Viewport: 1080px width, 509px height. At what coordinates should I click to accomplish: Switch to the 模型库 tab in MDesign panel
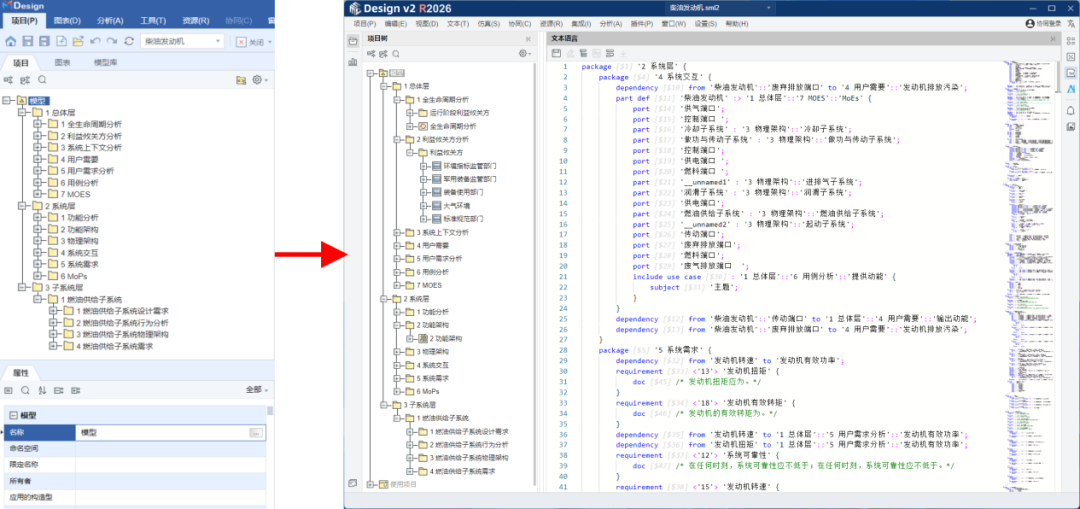(x=105, y=63)
